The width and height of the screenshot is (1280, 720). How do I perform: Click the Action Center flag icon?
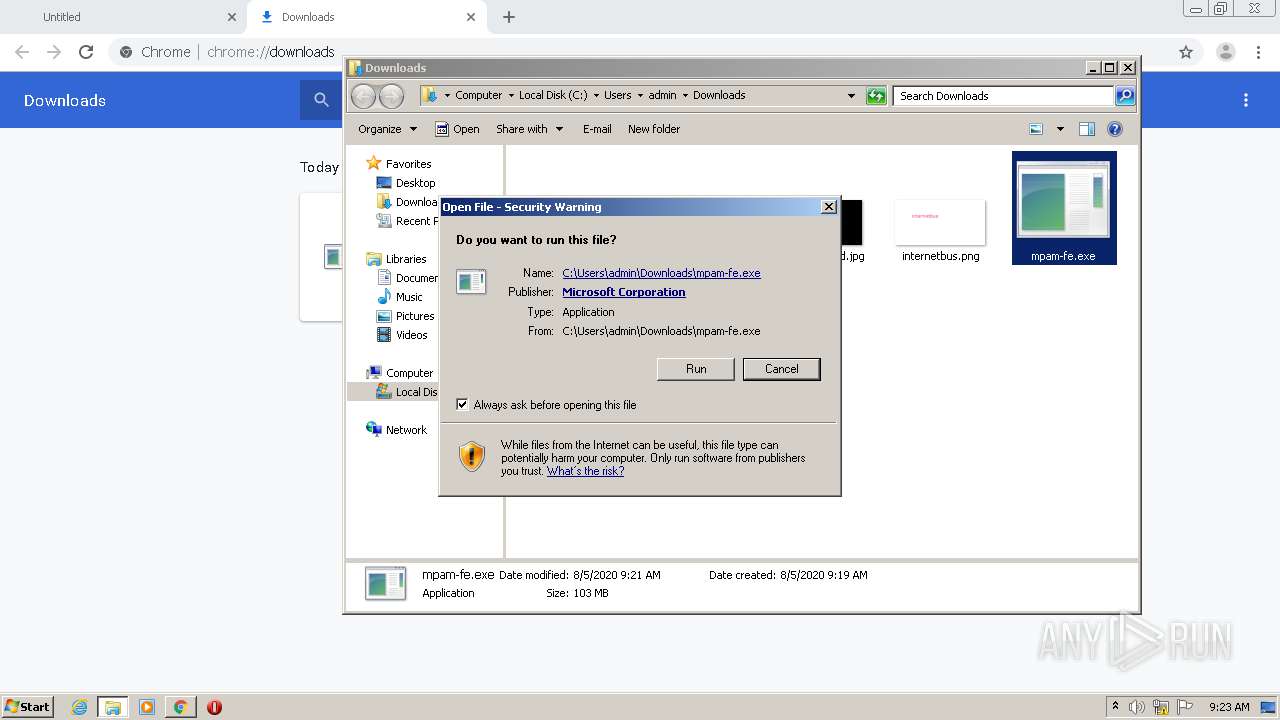1185,707
